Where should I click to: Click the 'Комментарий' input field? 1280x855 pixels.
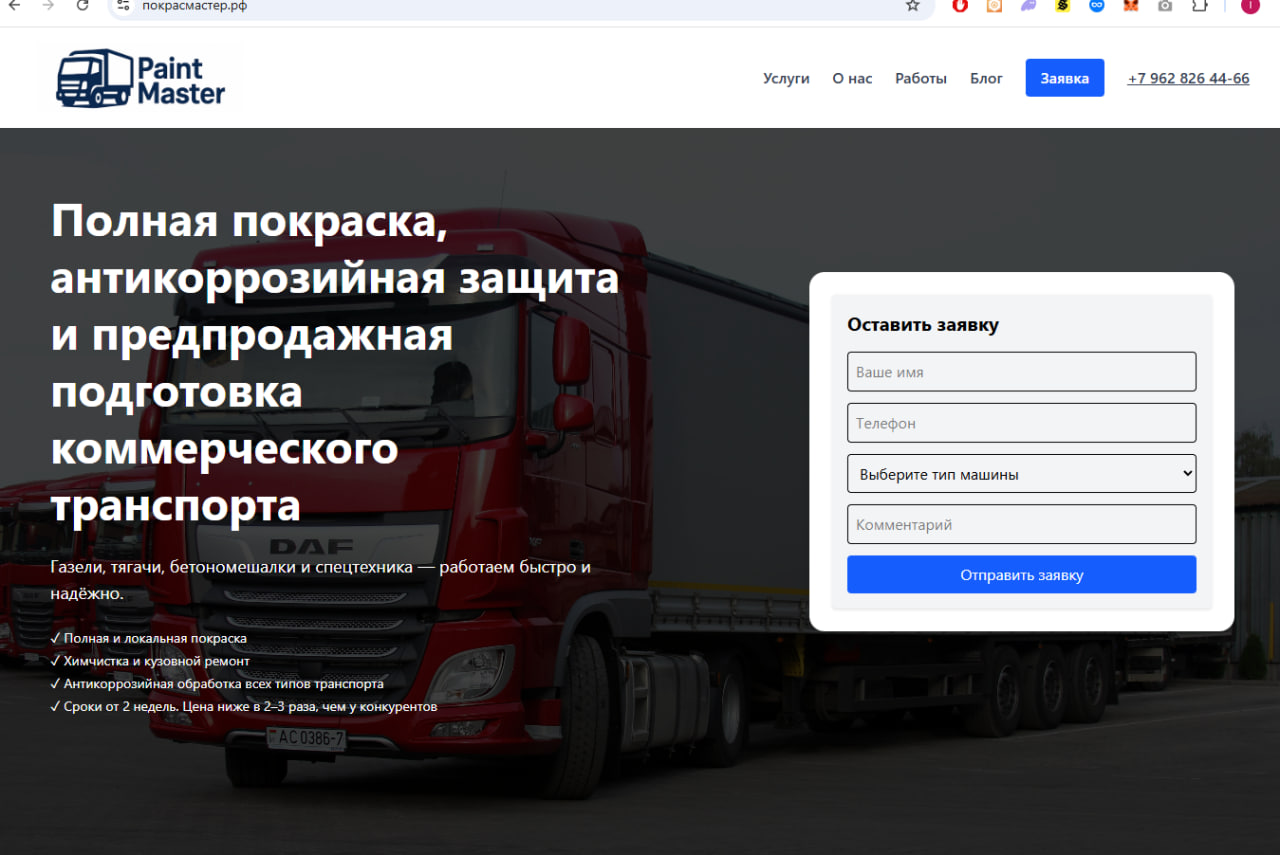[1021, 524]
